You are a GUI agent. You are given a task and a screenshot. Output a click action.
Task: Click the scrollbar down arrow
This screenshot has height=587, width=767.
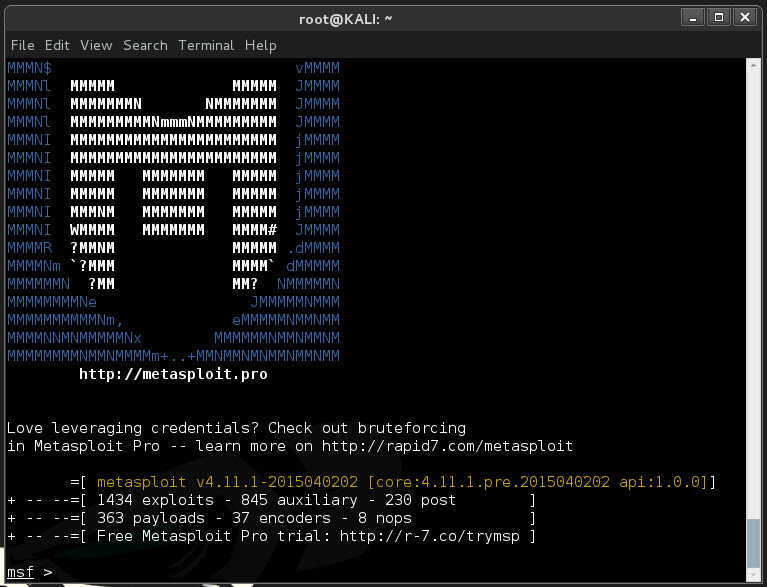pos(753,575)
